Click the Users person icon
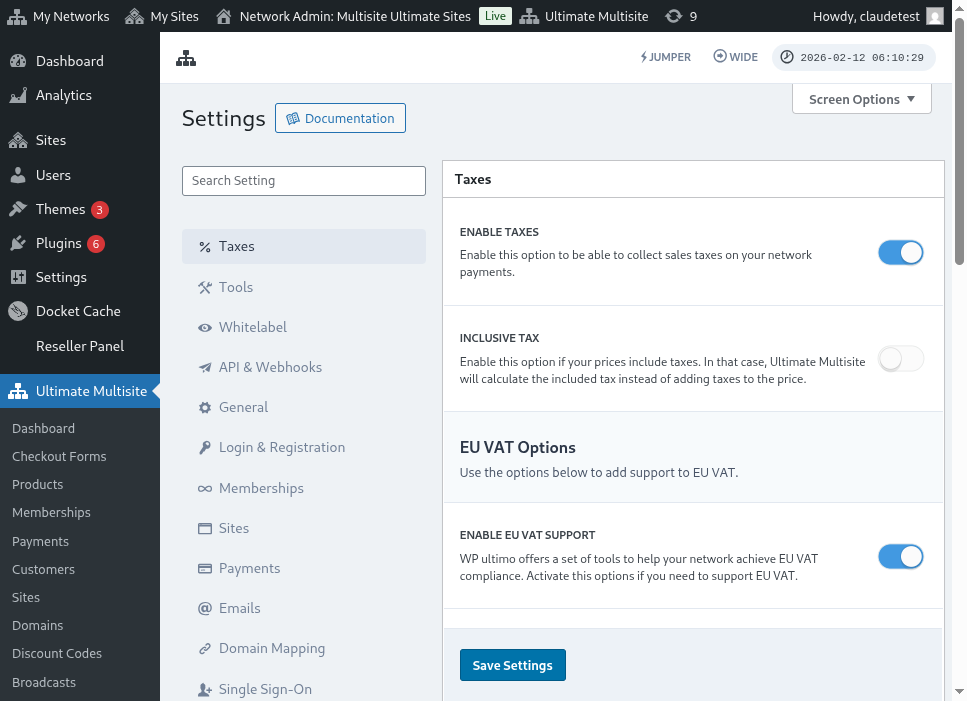 (x=19, y=175)
